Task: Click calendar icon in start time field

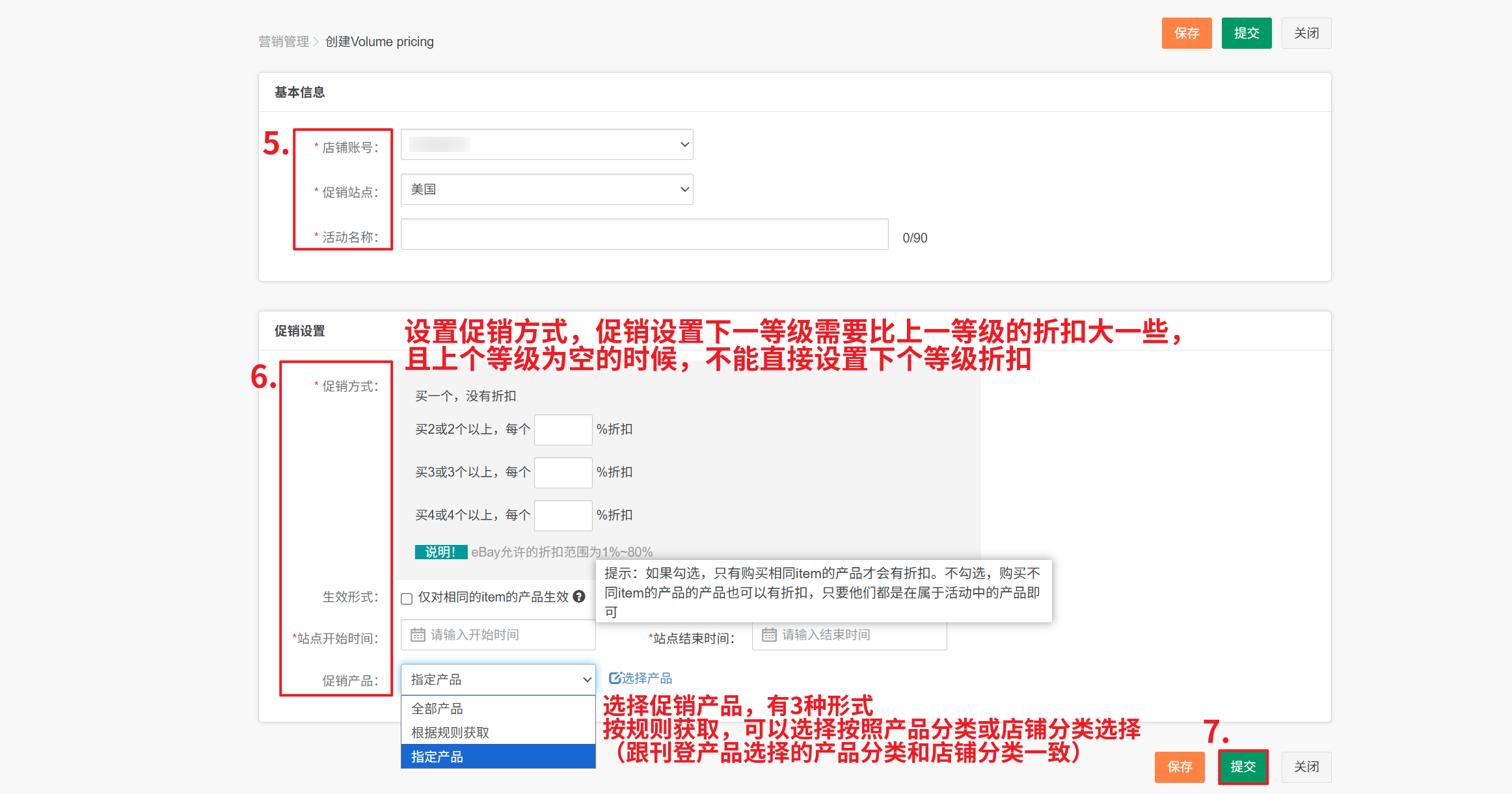Action: click(x=418, y=635)
